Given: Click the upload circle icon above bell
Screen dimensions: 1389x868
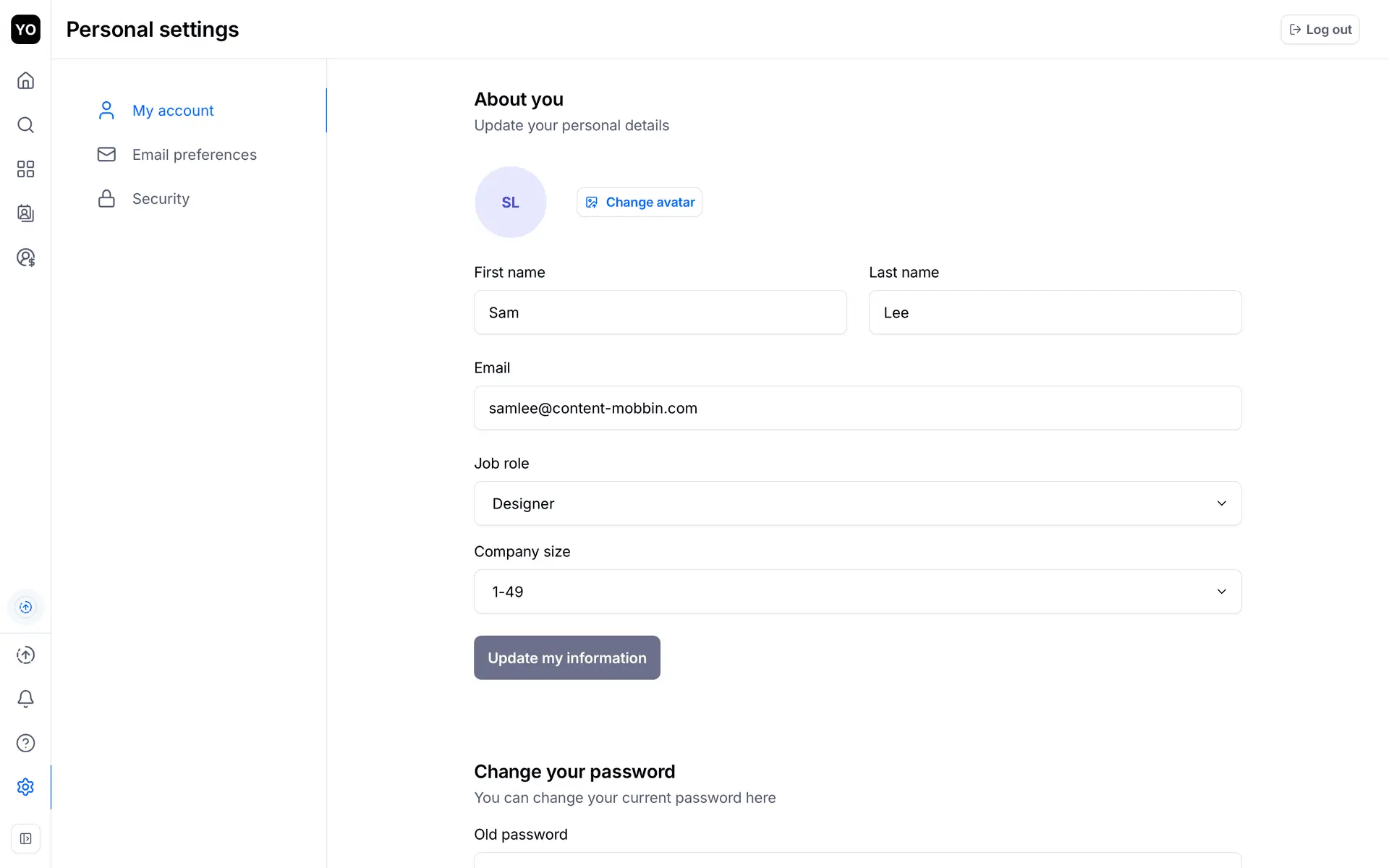Looking at the screenshot, I should click(25, 655).
